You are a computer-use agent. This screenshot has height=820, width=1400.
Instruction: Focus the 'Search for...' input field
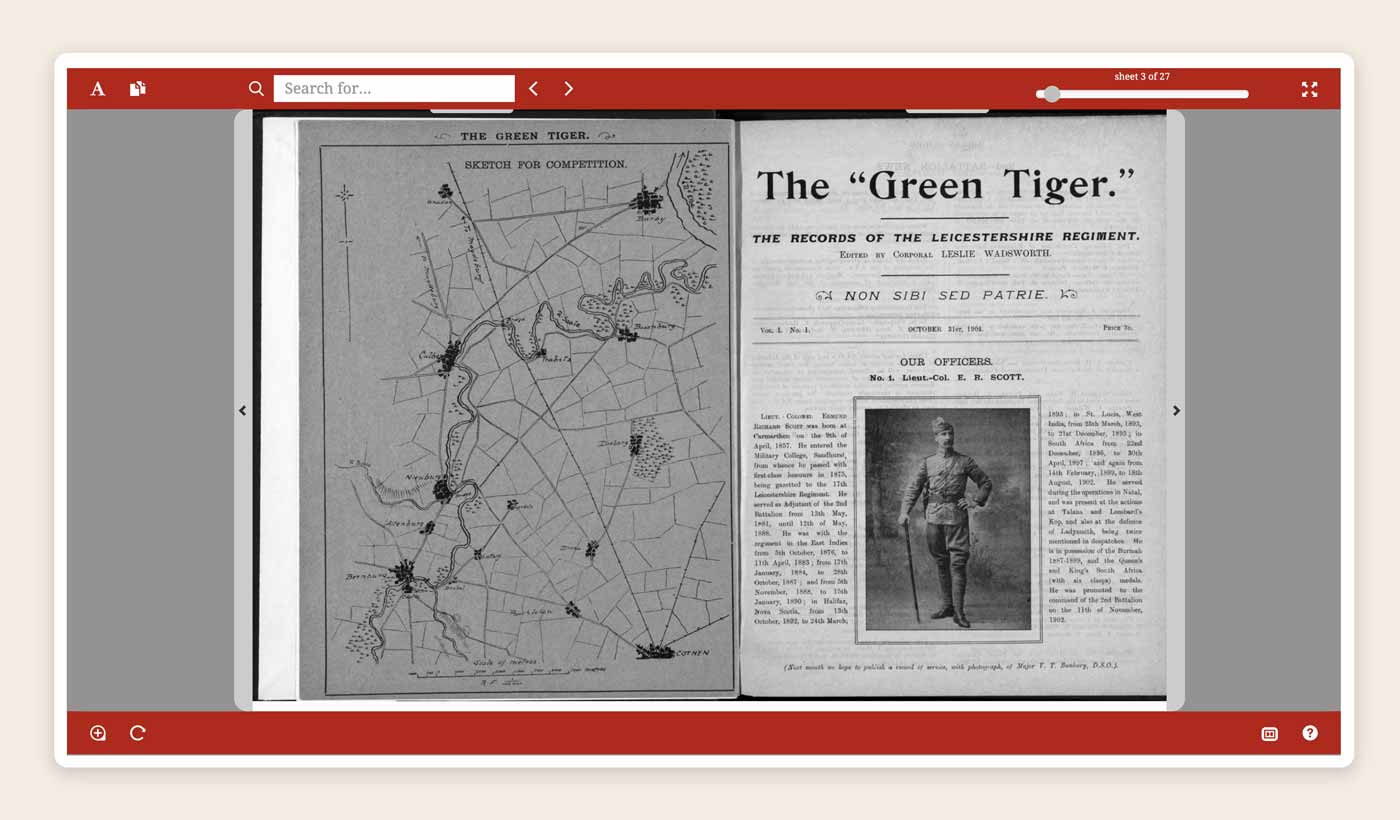(394, 89)
